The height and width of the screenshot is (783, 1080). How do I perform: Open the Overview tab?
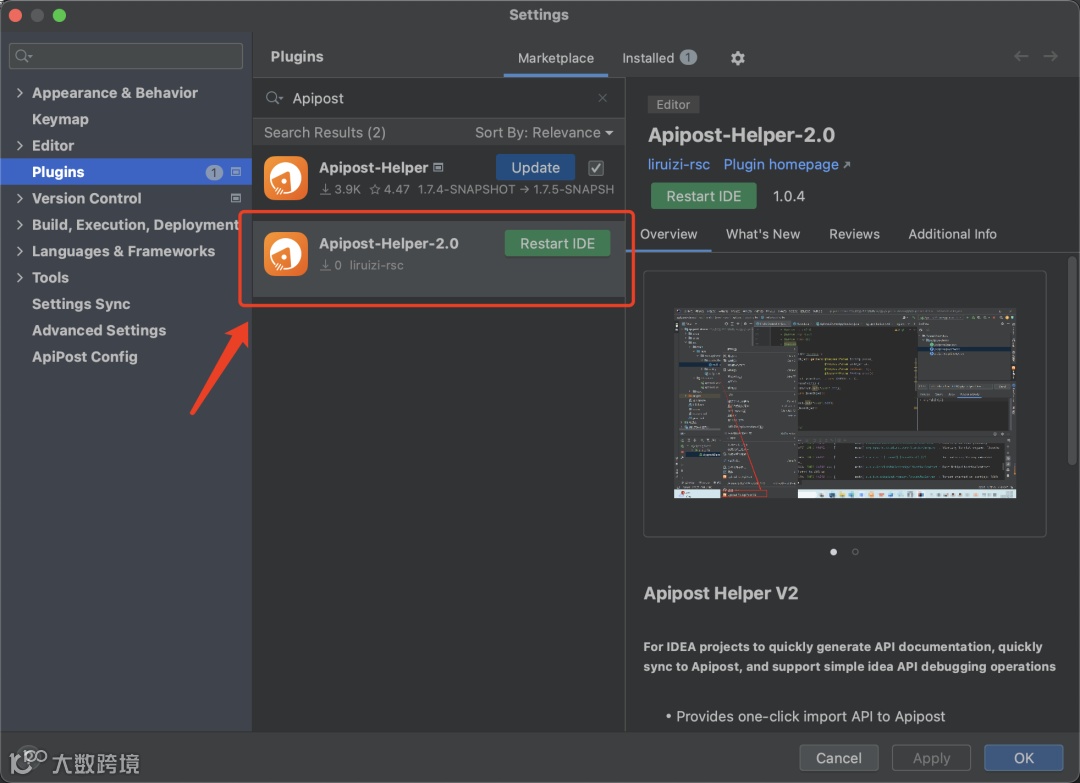(669, 234)
